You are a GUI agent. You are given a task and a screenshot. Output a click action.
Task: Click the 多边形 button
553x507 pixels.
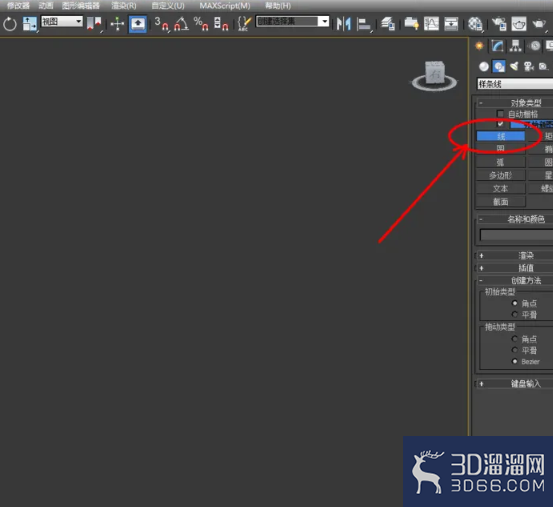tap(501, 175)
